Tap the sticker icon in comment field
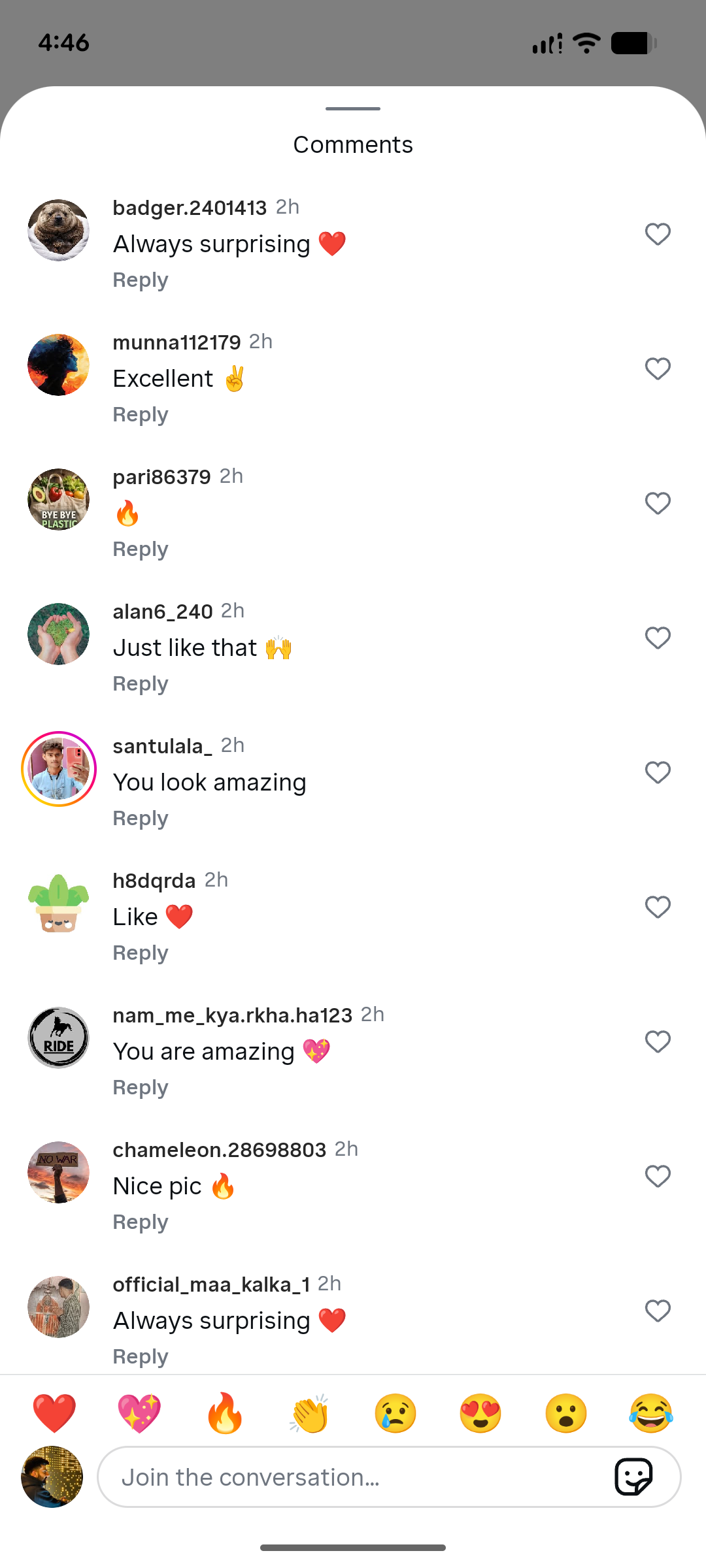Image resolution: width=706 pixels, height=1568 pixels. [x=633, y=1477]
